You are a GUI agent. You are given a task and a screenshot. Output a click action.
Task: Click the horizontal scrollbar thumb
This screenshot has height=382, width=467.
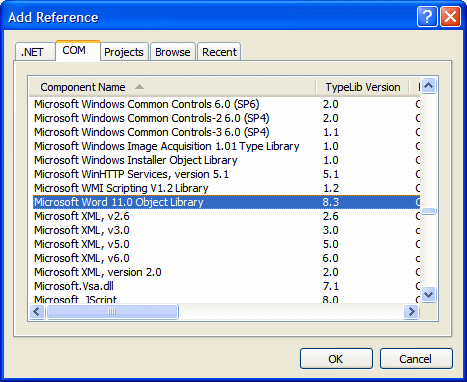click(112, 312)
